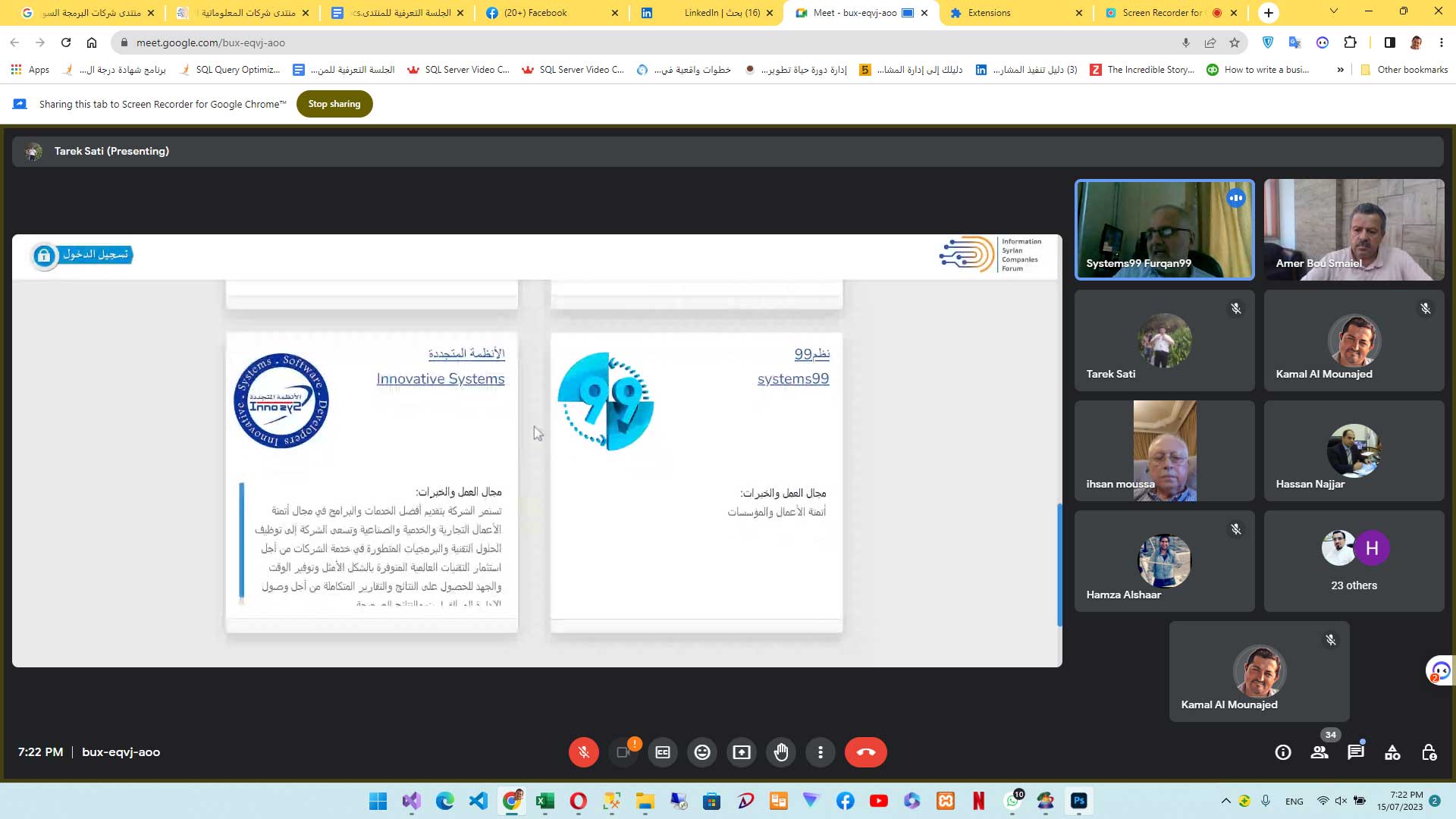
Task: Open Windows Start menu
Action: point(378,801)
